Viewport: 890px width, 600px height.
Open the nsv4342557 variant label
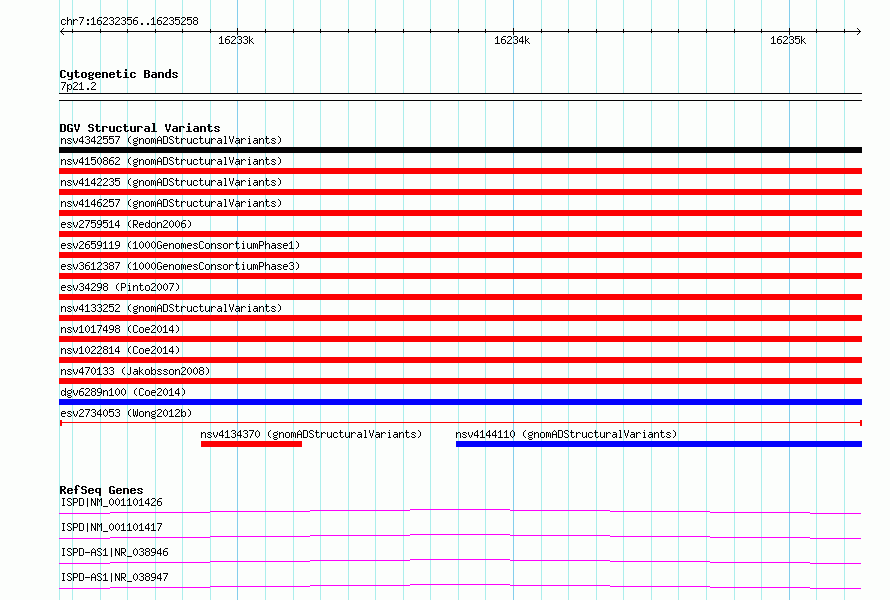(x=171, y=140)
